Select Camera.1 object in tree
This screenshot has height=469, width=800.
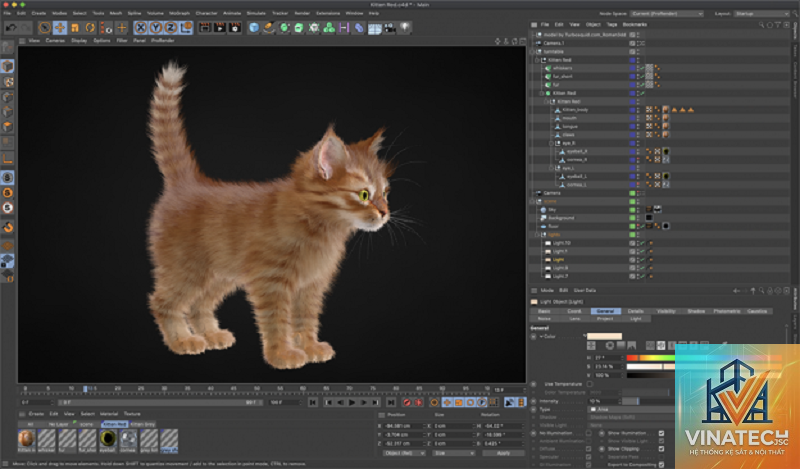click(554, 43)
